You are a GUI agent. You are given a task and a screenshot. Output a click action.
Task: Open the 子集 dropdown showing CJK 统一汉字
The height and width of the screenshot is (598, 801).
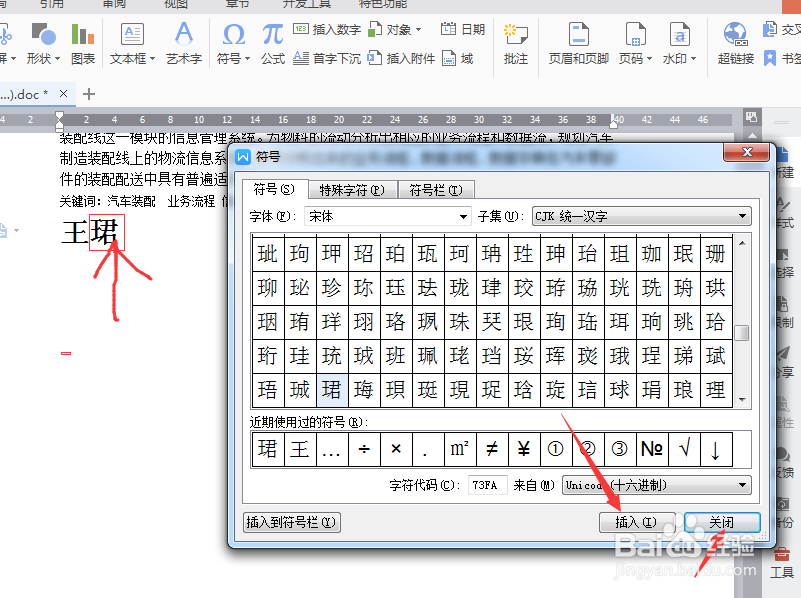pos(742,216)
